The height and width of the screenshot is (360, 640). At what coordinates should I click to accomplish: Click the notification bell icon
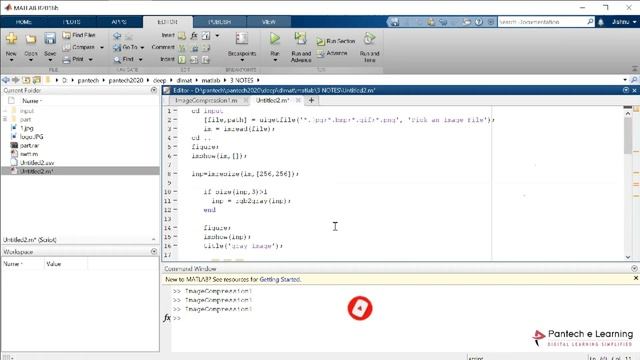[x=601, y=22]
